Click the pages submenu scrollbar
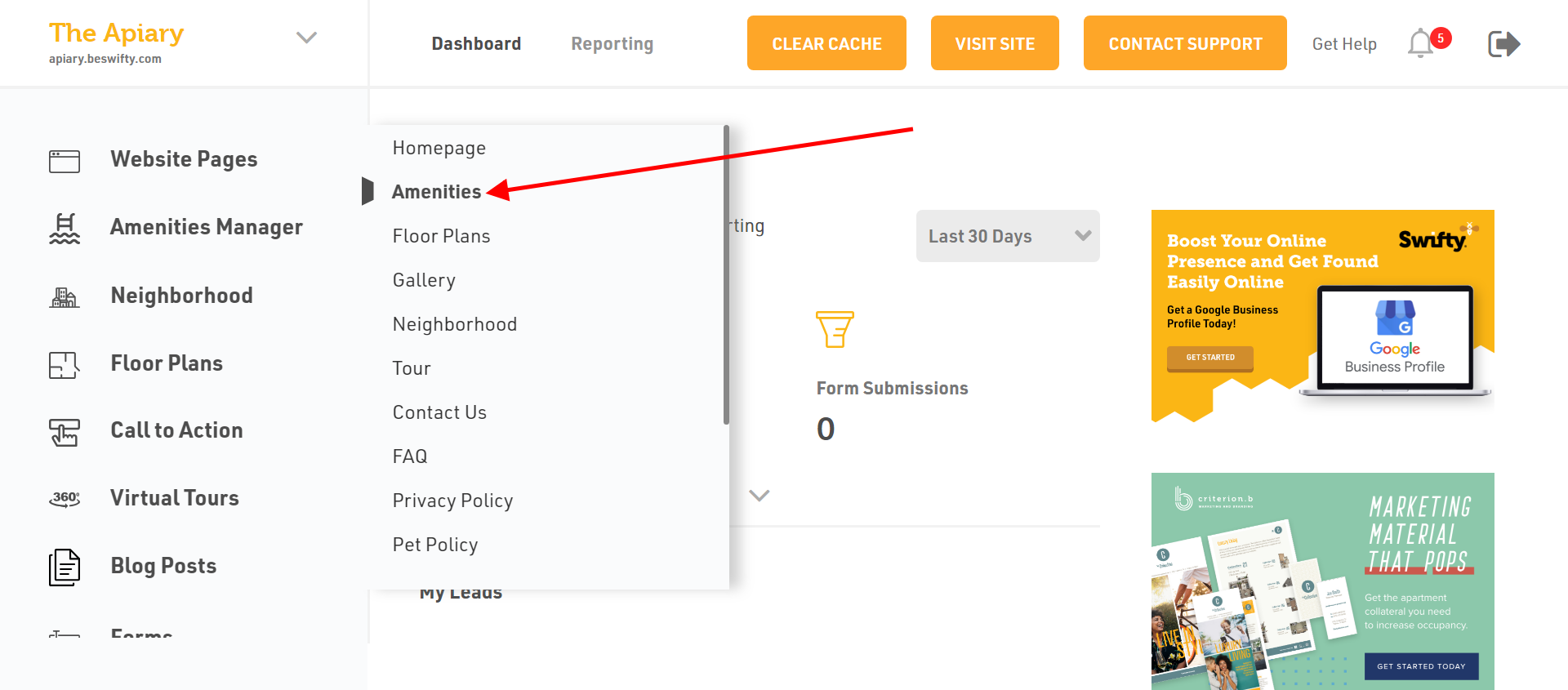Screen dimensions: 1568x690 726,274
